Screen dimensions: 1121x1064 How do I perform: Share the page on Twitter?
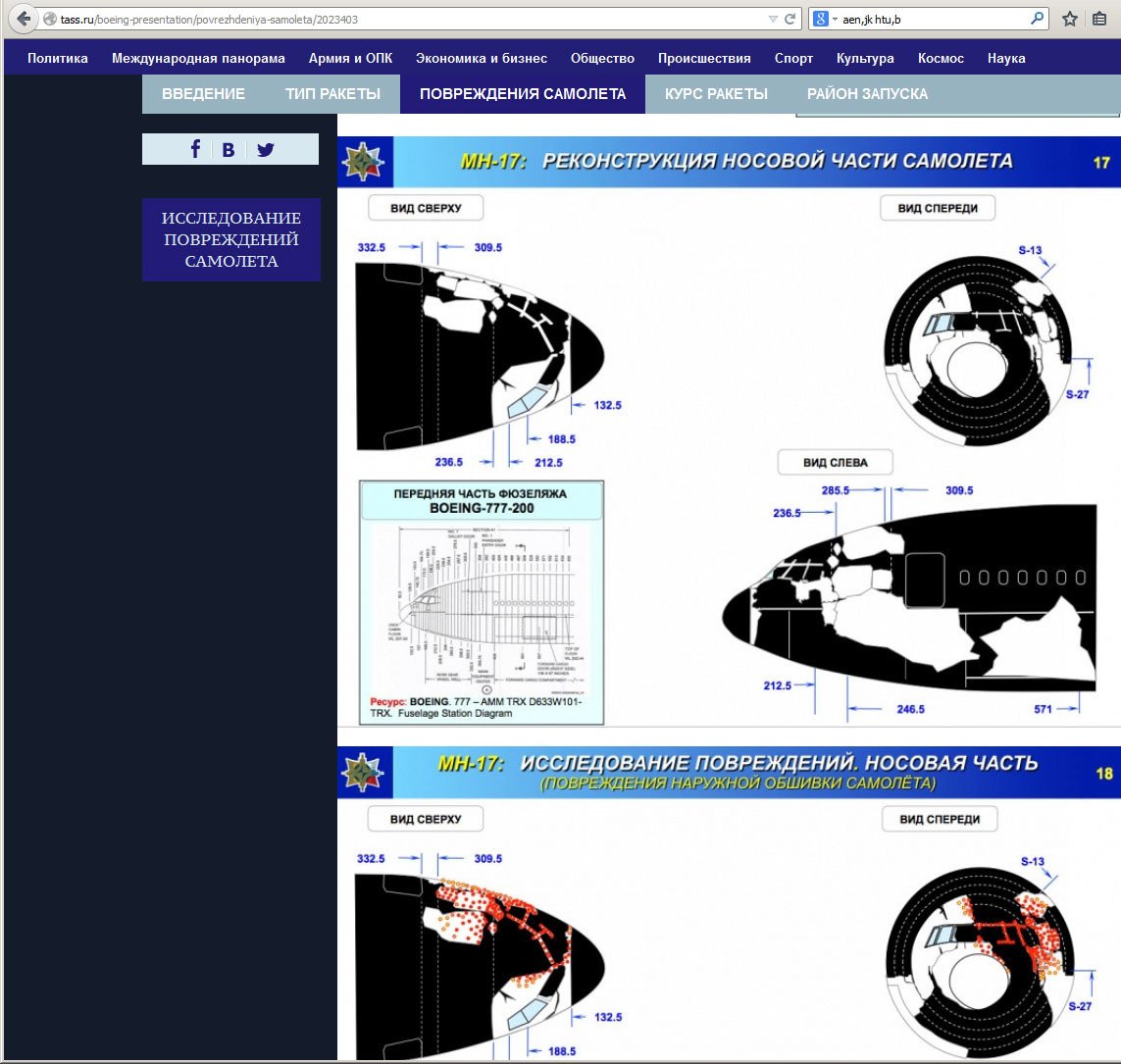pyautogui.click(x=266, y=150)
